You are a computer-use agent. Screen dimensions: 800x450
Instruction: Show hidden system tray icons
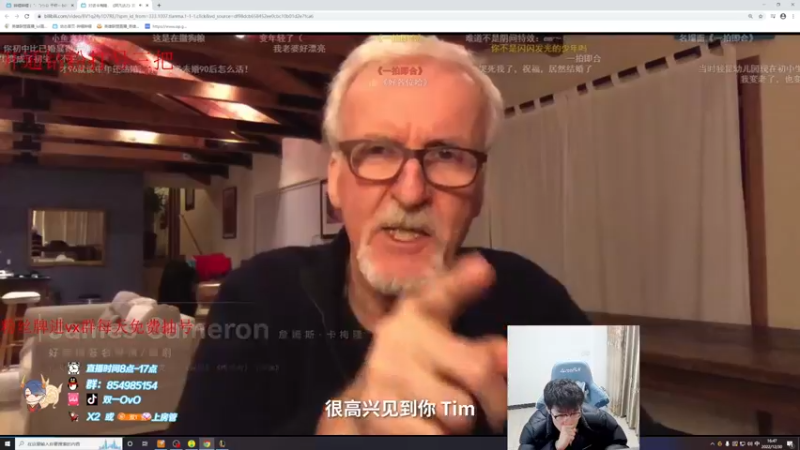(x=712, y=444)
